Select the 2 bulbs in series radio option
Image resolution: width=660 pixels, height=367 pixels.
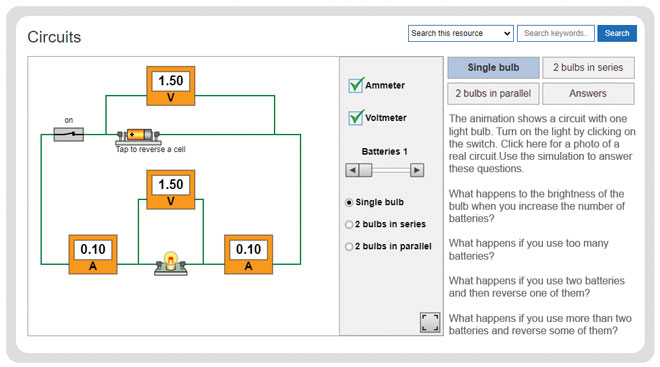[x=349, y=225]
